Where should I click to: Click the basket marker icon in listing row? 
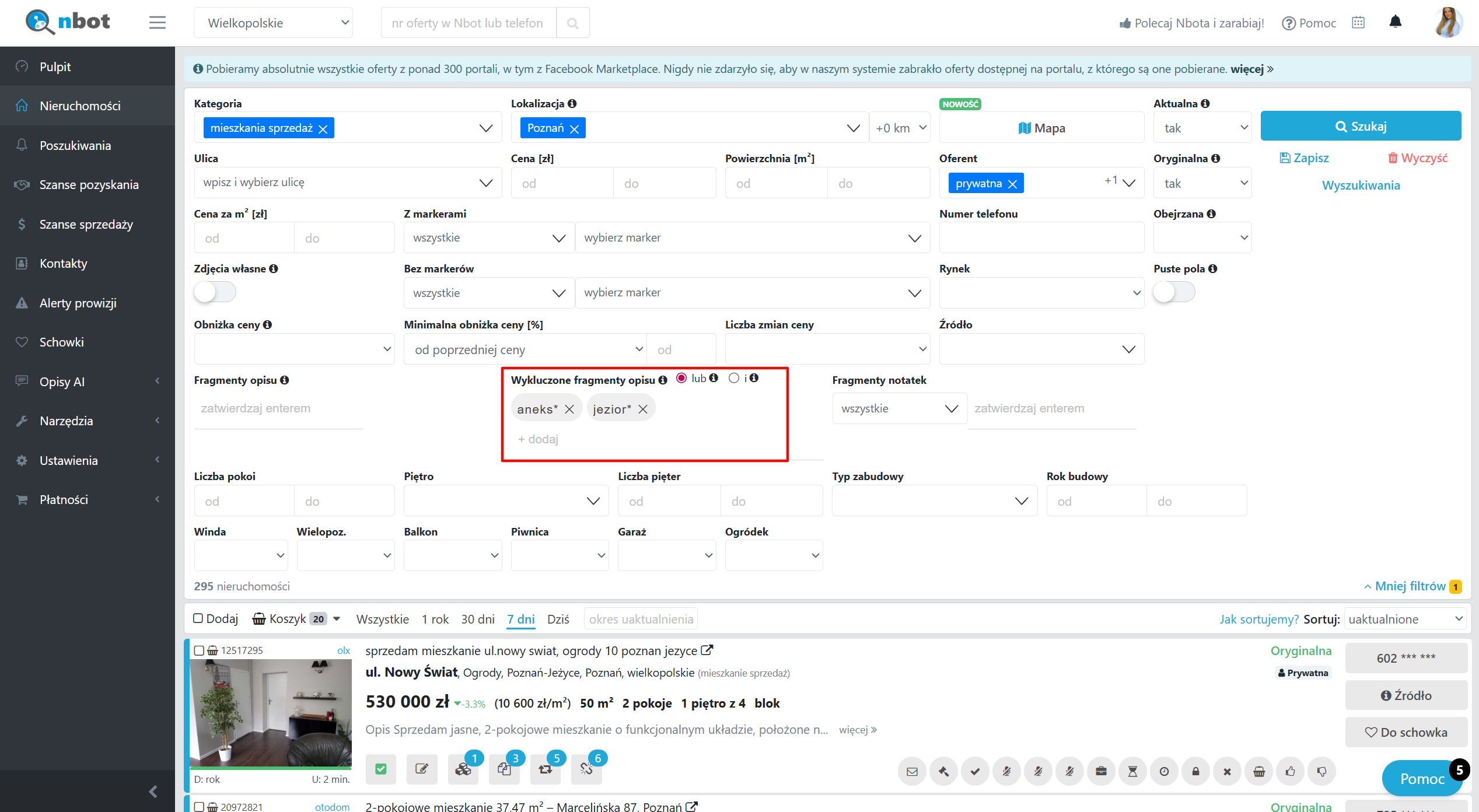[1258, 771]
